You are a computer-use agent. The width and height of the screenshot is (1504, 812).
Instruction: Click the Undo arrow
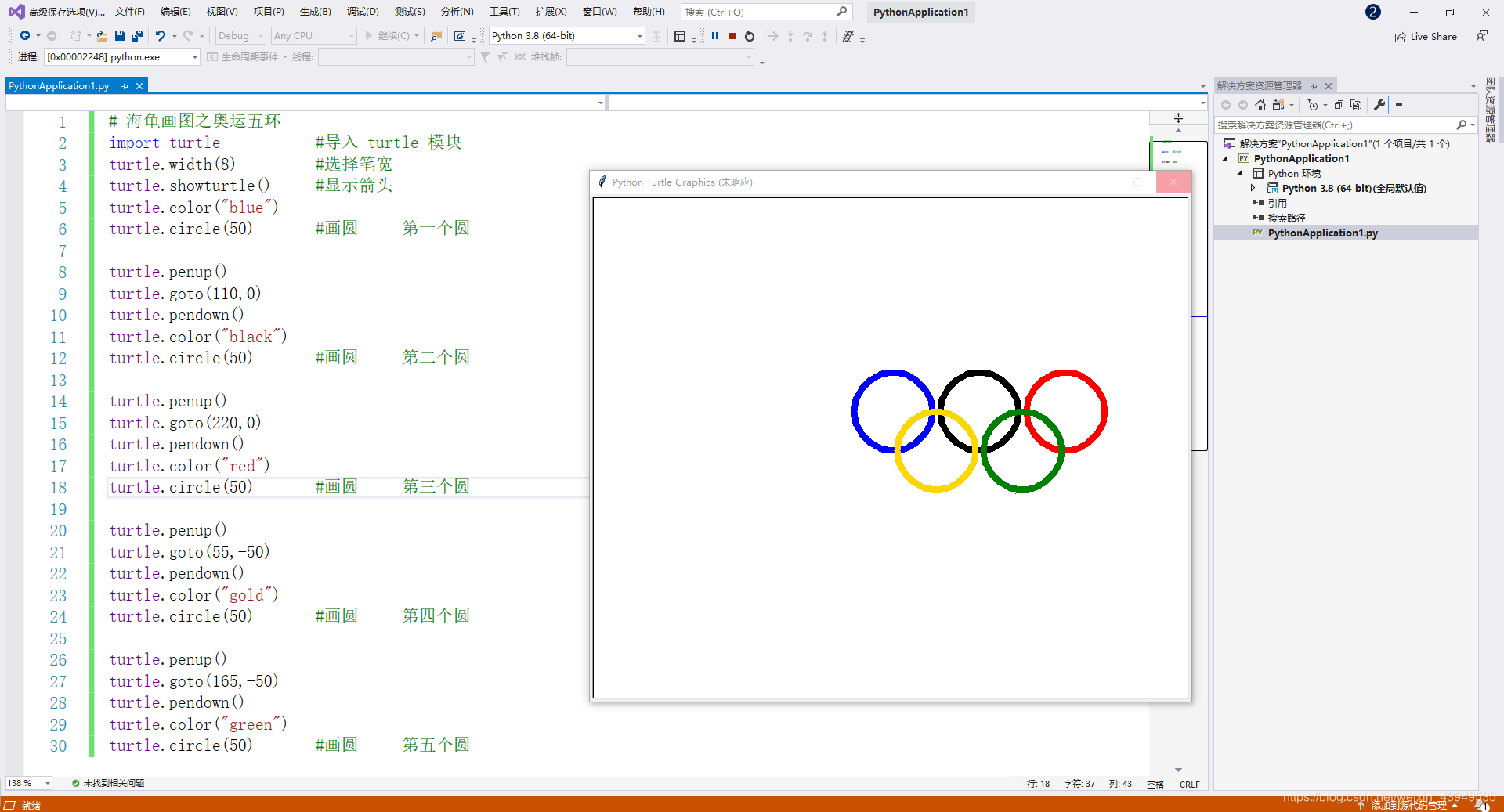pos(161,36)
